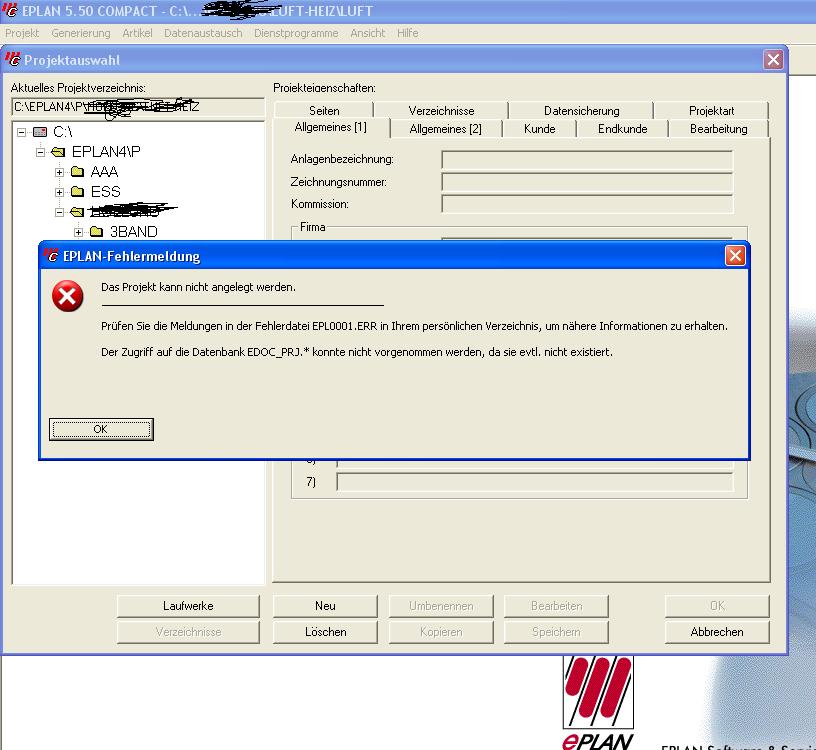Click the Neu button

click(325, 606)
